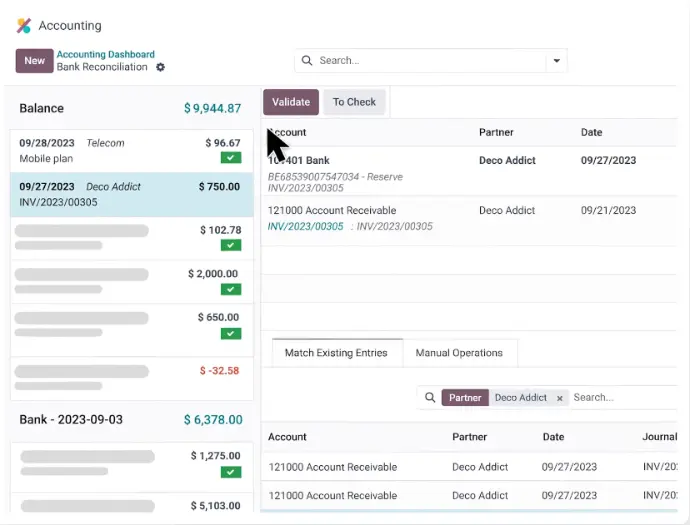Click the To Check button

(x=354, y=102)
